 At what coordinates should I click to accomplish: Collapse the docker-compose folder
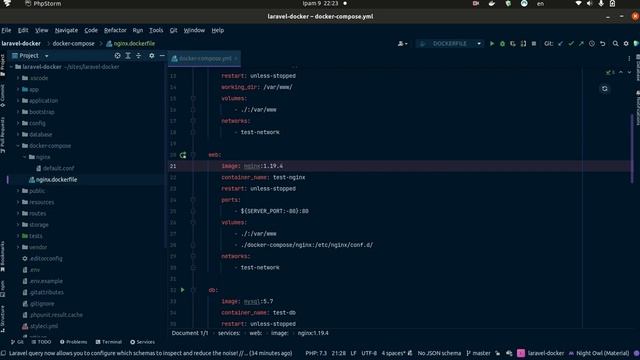pyautogui.click(x=18, y=146)
